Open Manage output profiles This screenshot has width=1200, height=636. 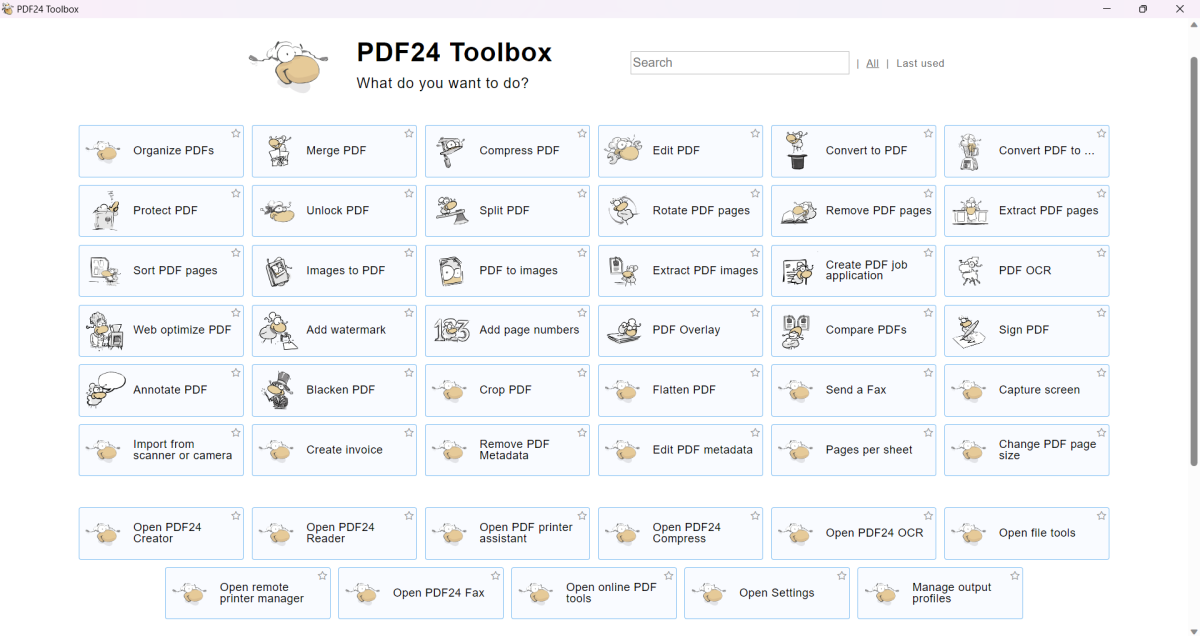[940, 593]
